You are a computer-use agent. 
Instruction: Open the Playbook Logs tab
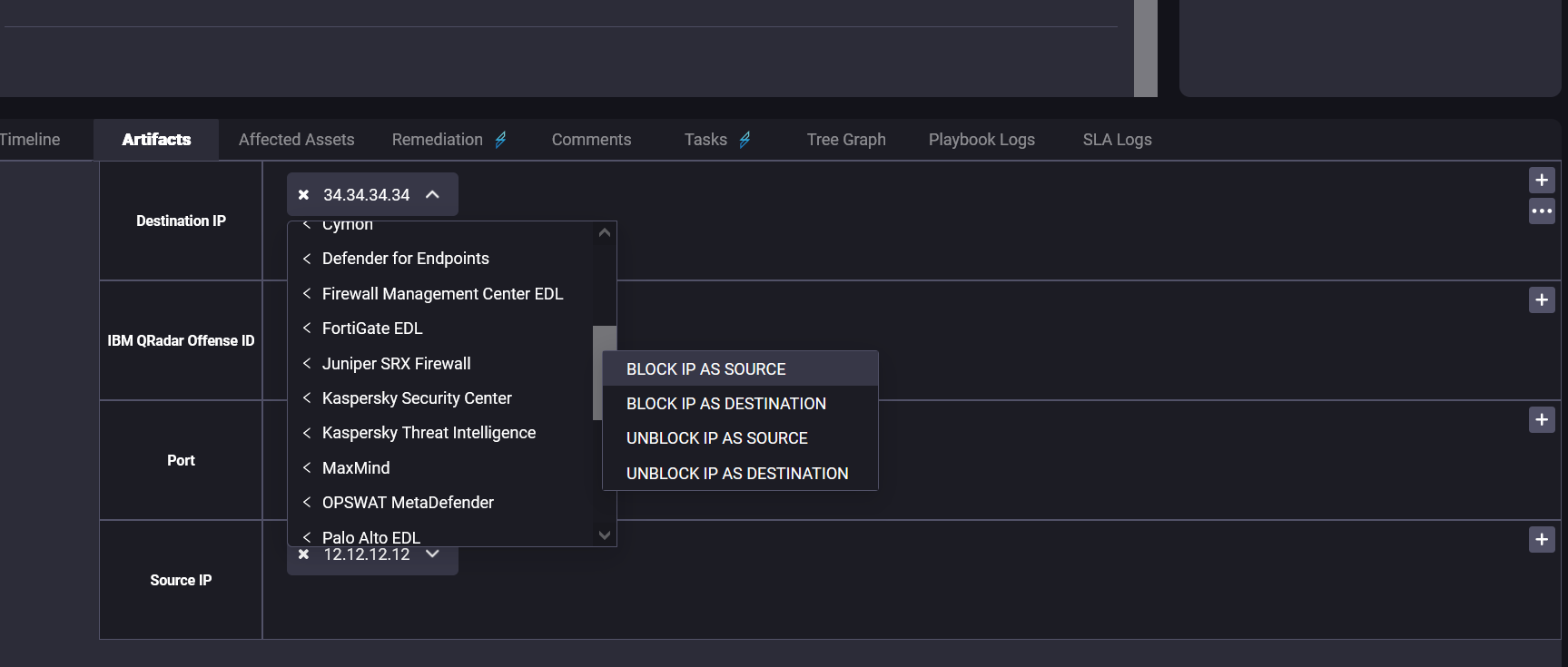tap(981, 140)
